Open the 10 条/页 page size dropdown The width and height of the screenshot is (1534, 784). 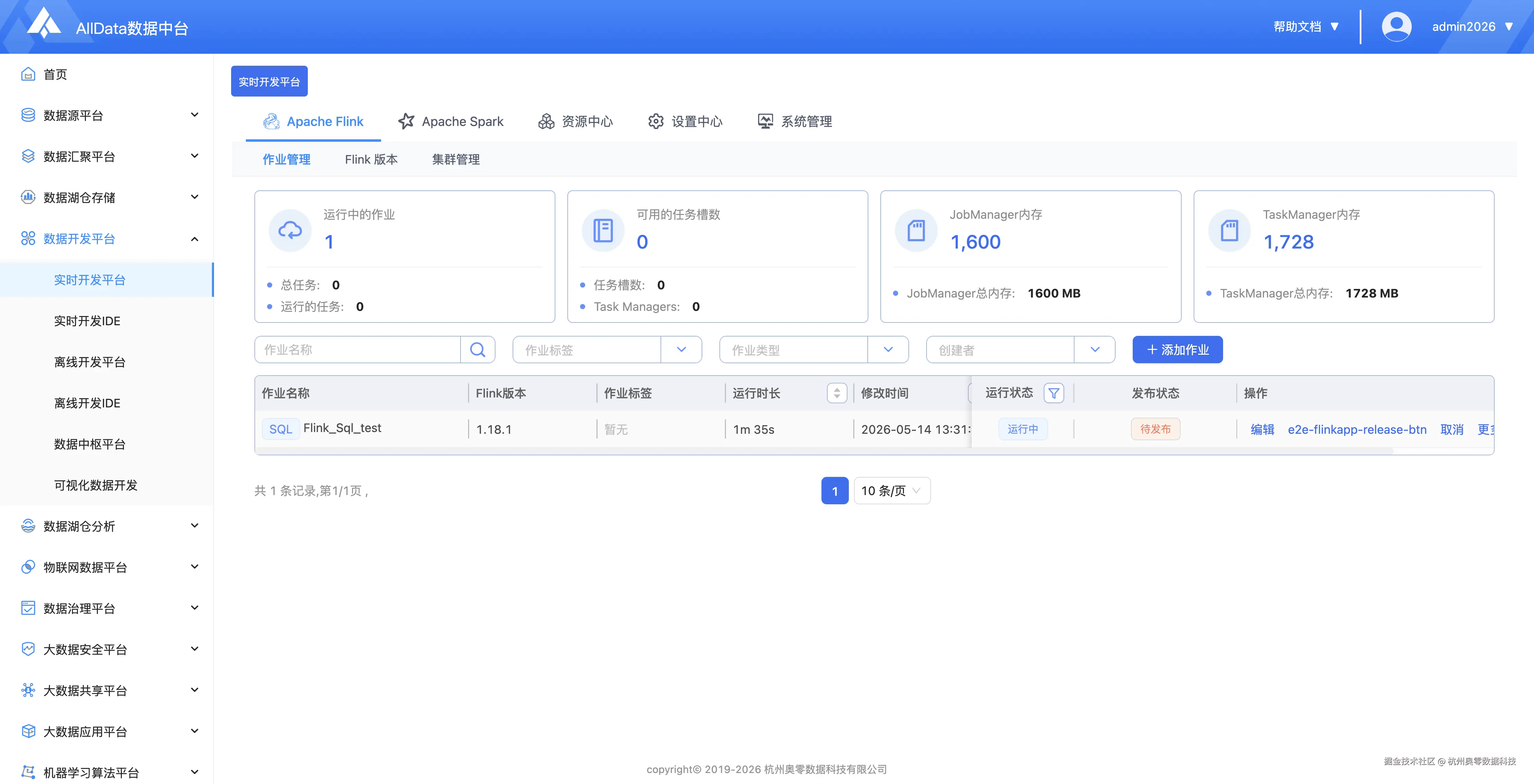point(891,491)
